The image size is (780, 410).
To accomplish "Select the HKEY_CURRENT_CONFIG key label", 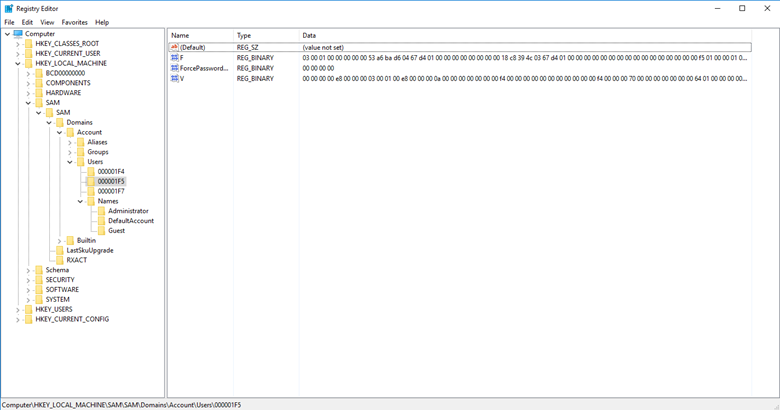I will pos(72,319).
